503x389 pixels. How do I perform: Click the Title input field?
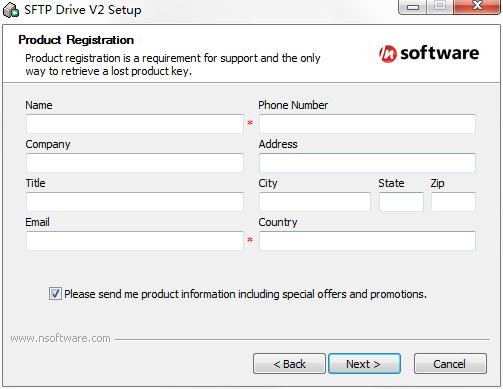pyautogui.click(x=135, y=202)
